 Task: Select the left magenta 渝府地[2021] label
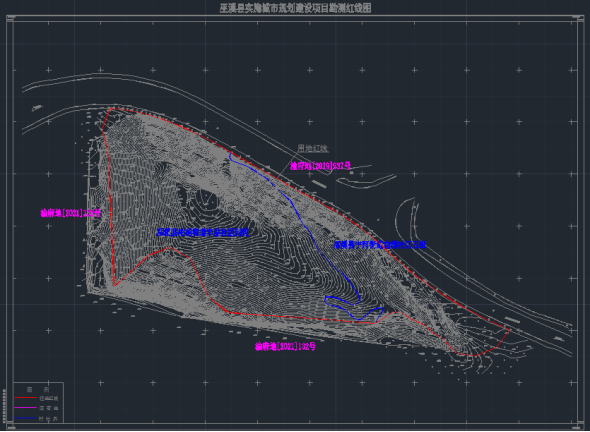coord(71,213)
